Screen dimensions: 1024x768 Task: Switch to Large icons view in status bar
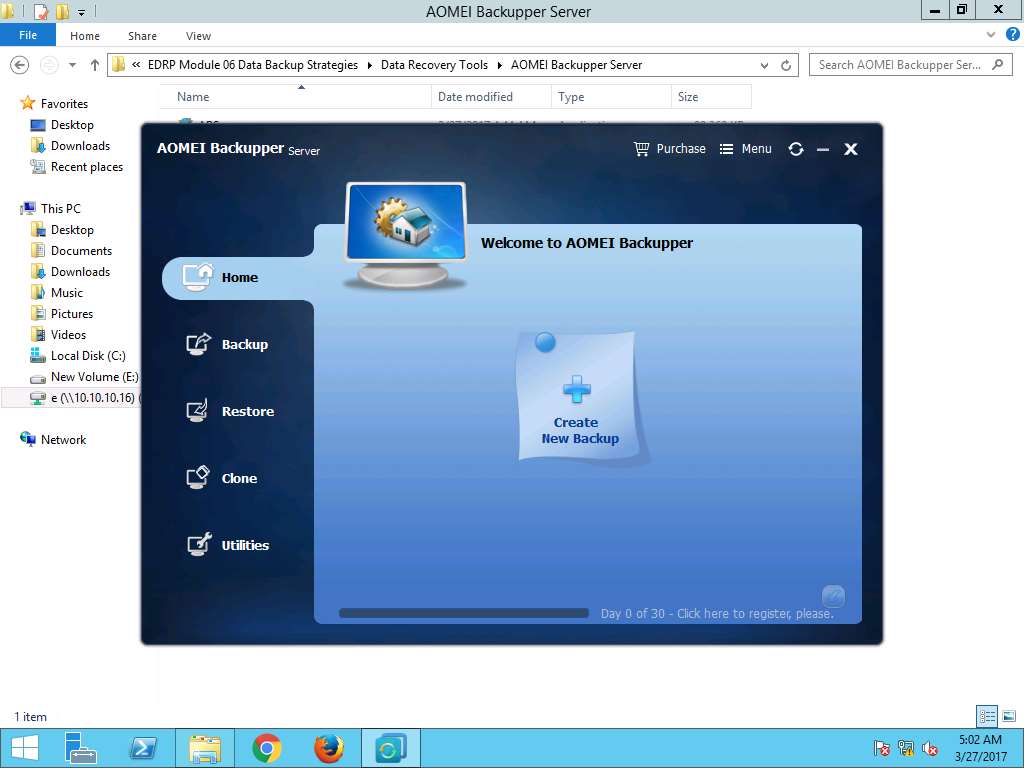[1008, 716]
